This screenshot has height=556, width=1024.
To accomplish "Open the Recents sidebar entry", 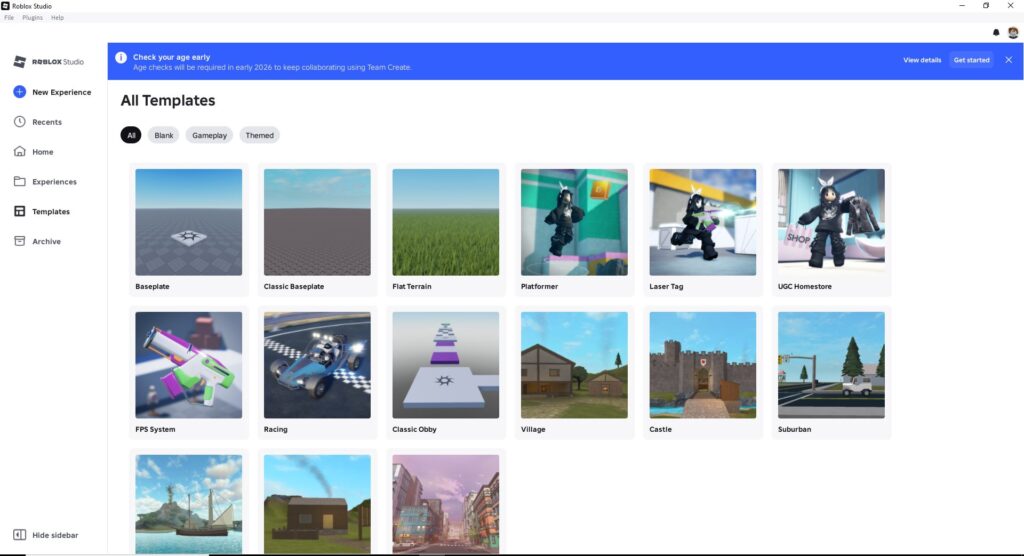I will (x=47, y=122).
